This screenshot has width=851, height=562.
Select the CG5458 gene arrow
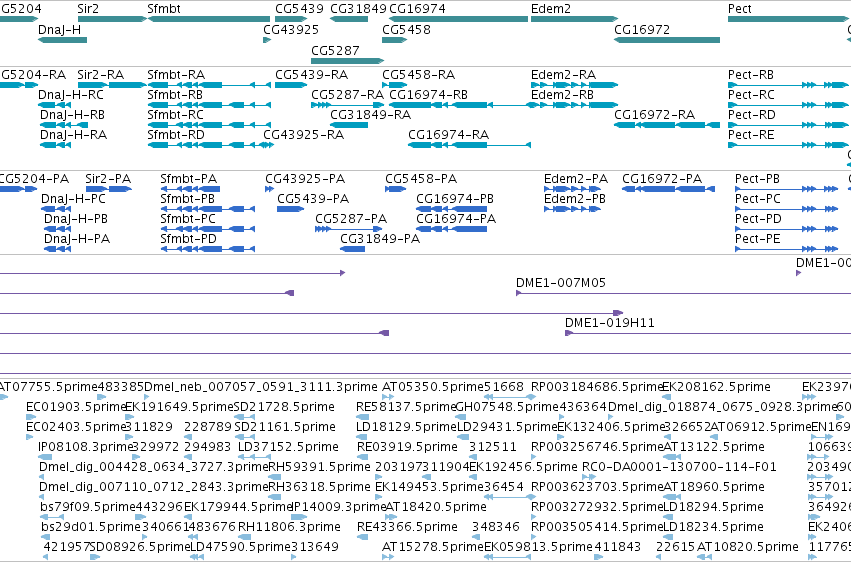tap(395, 40)
